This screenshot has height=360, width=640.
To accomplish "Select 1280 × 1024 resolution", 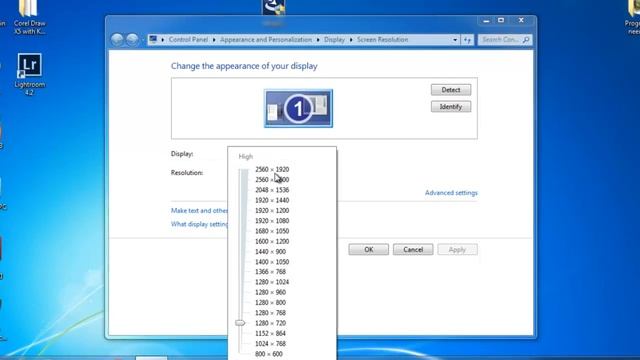I will point(272,282).
